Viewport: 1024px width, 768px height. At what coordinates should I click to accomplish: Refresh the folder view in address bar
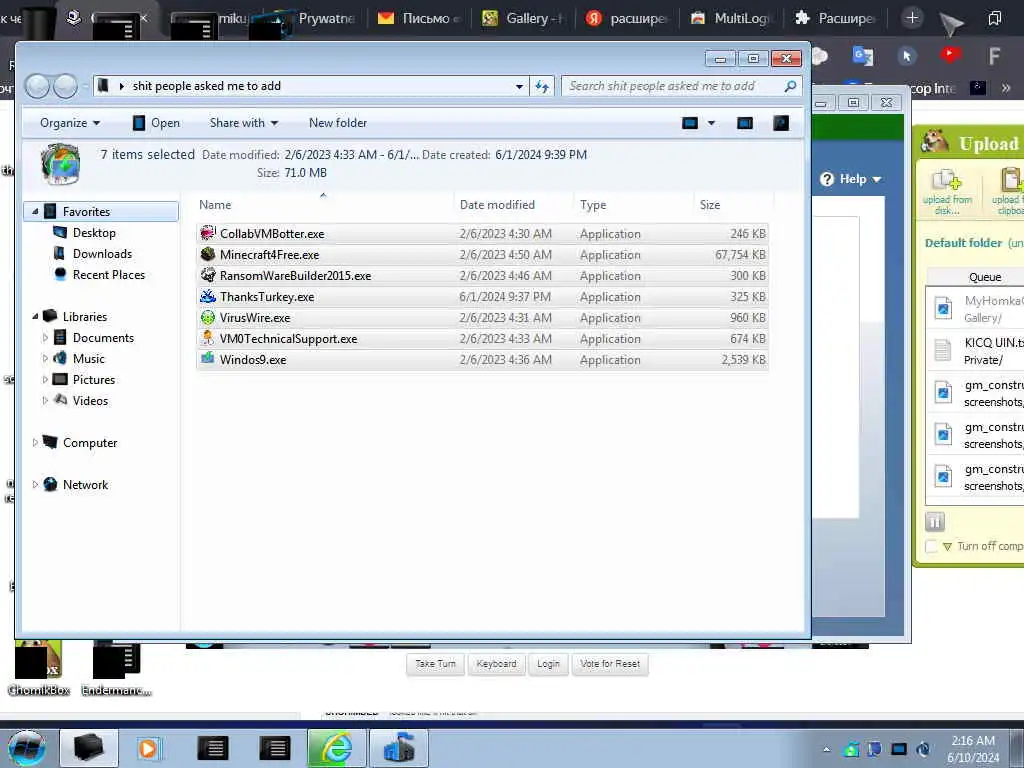click(x=542, y=86)
